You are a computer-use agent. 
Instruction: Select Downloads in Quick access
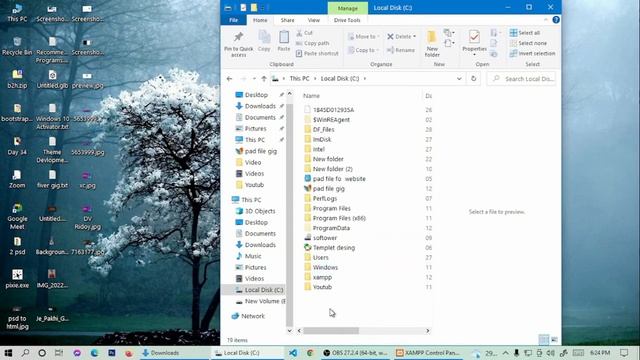pos(260,106)
